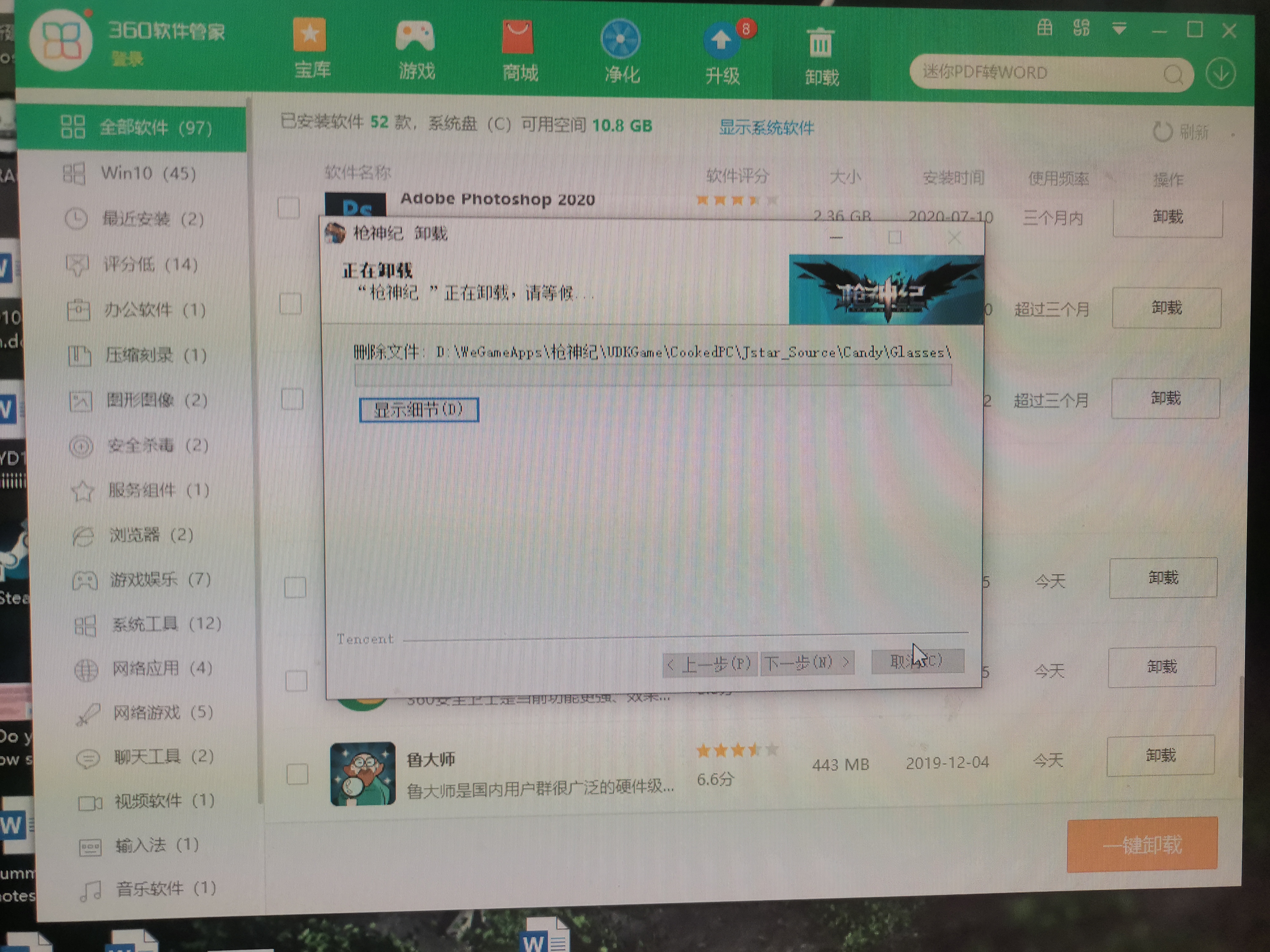Click the uninstall progress bar in dialog

653,375
